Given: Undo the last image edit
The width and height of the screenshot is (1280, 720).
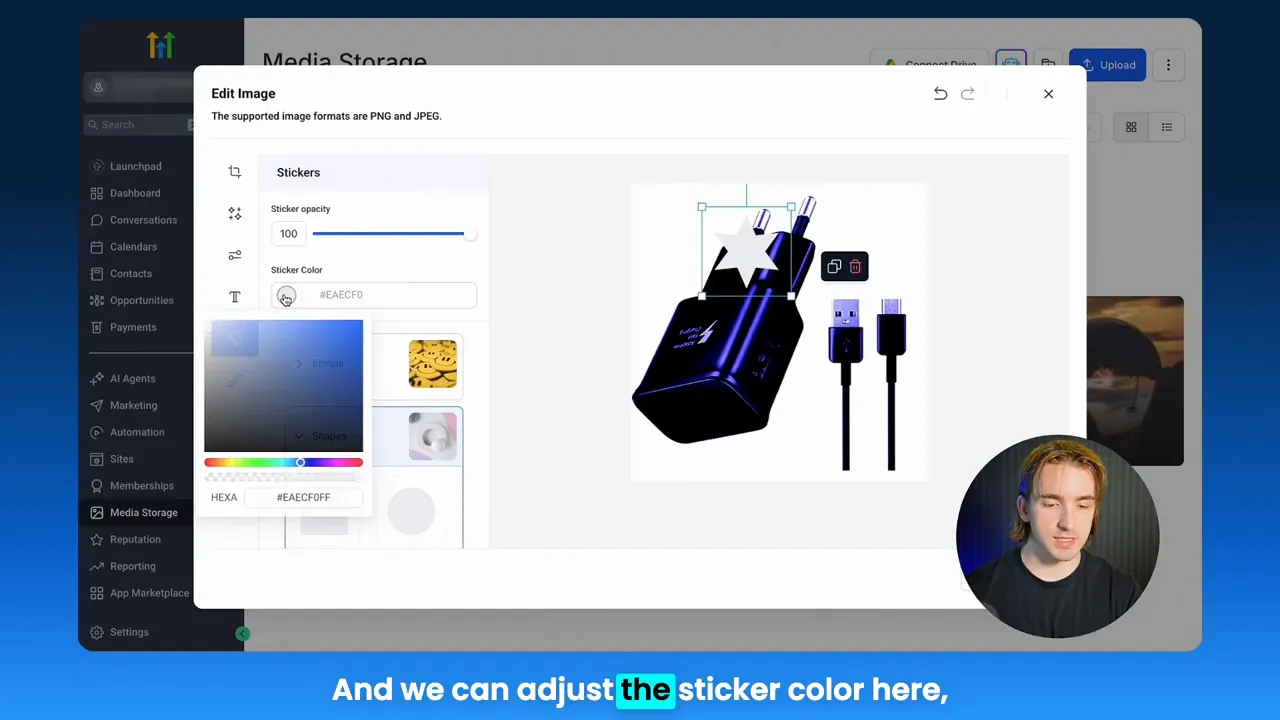Looking at the screenshot, I should (940, 93).
